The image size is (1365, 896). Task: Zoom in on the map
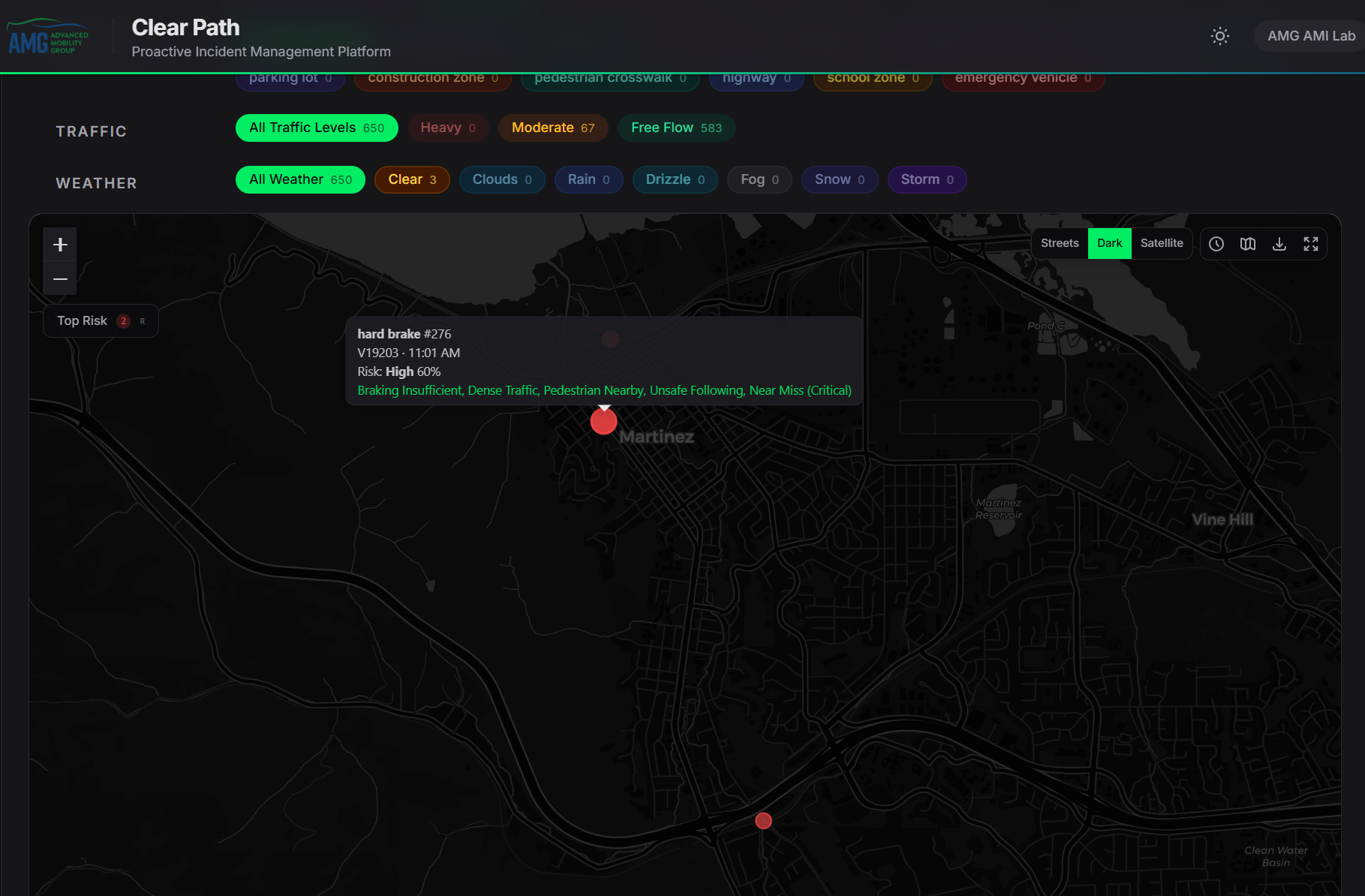(x=60, y=245)
